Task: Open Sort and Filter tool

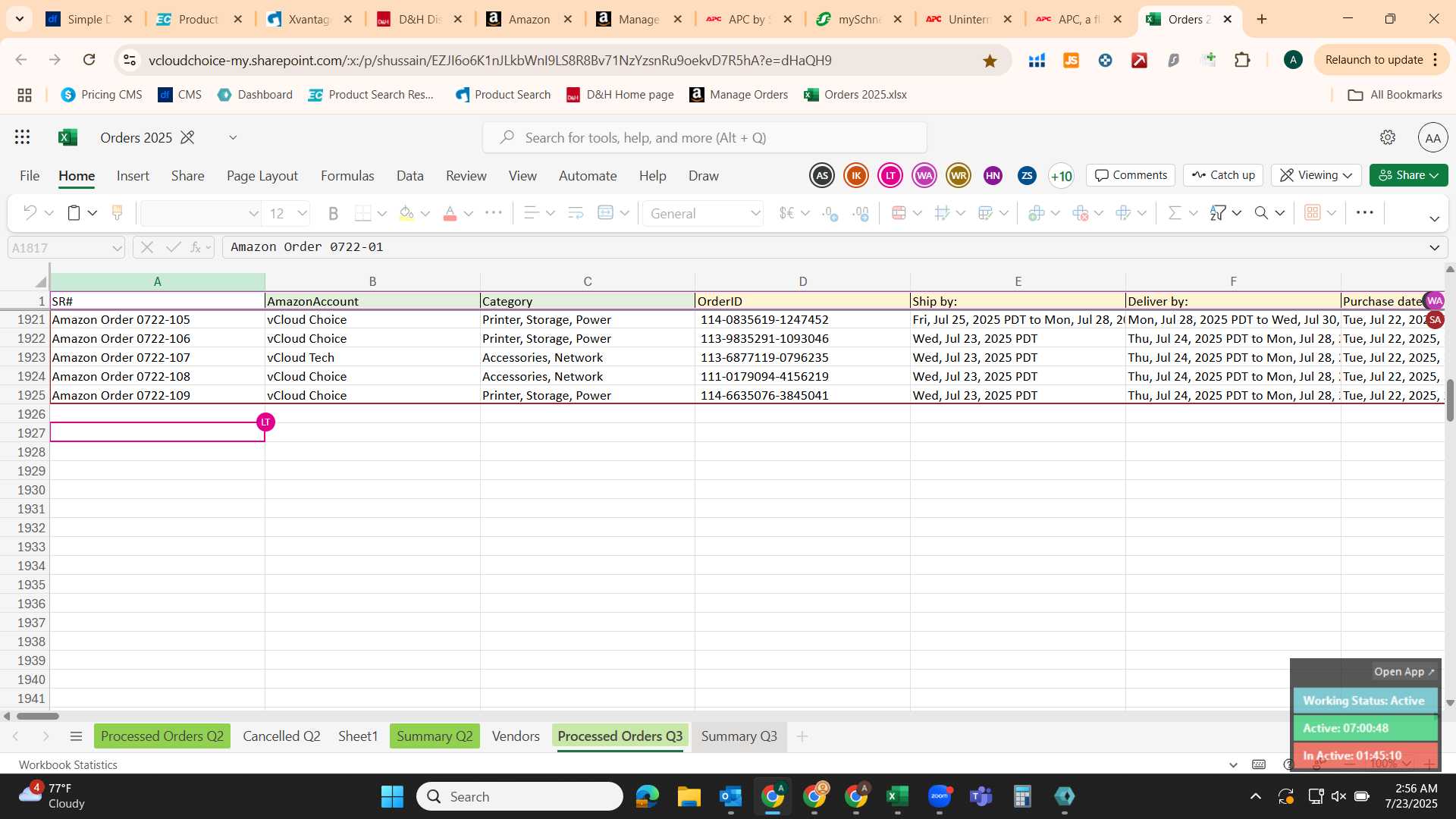Action: pos(1218,213)
